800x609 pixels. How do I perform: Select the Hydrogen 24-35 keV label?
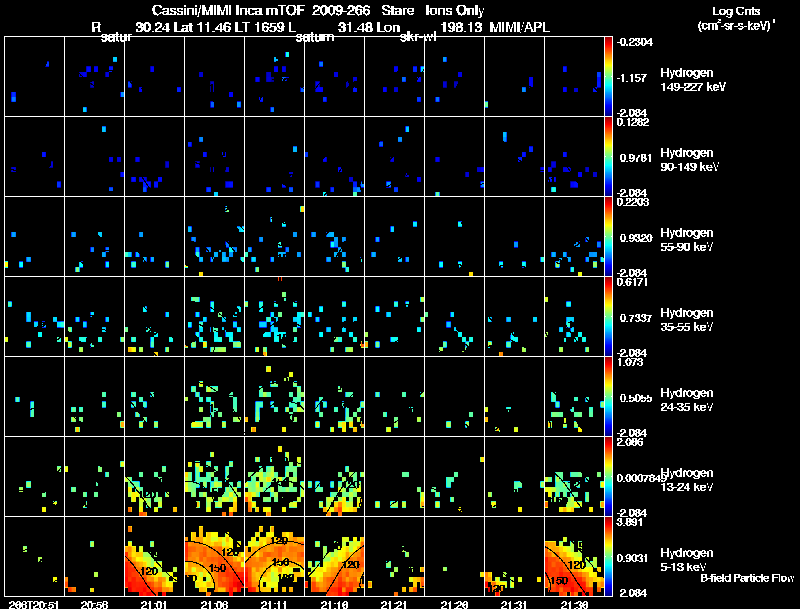coord(687,400)
